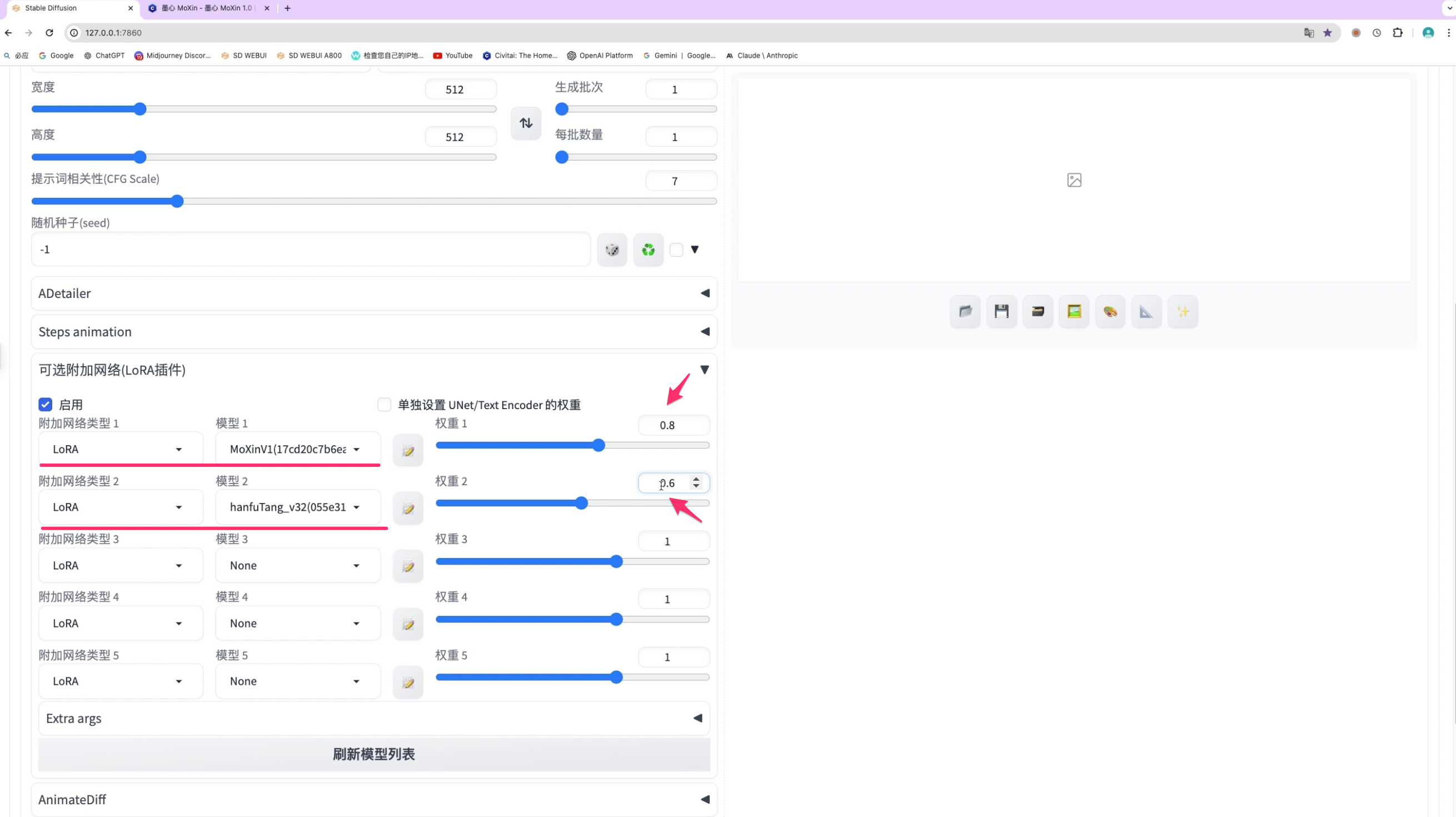The width and height of the screenshot is (1456, 817).
Task: Click the empty image placeholder icon
Action: click(x=1074, y=180)
